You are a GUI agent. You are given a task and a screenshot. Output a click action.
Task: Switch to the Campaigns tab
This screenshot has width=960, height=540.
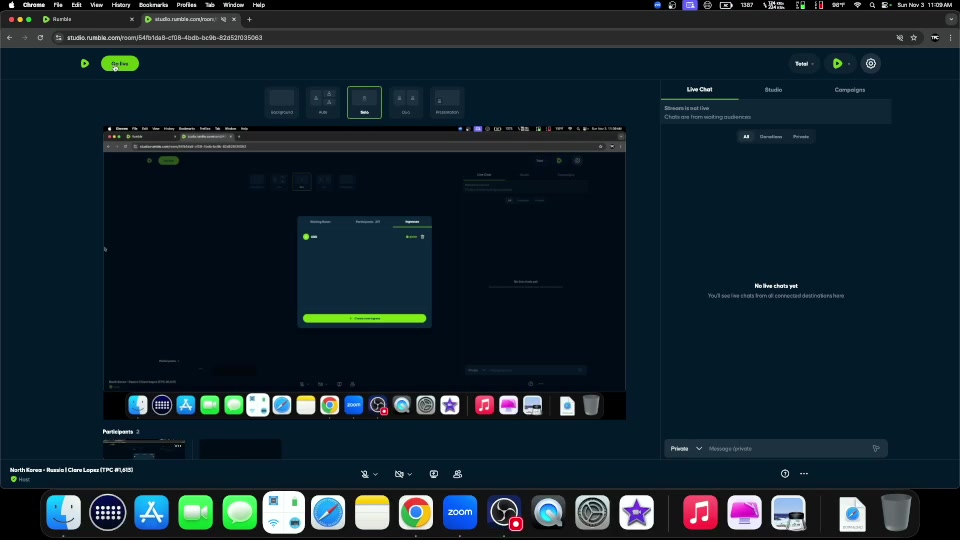pyautogui.click(x=850, y=90)
